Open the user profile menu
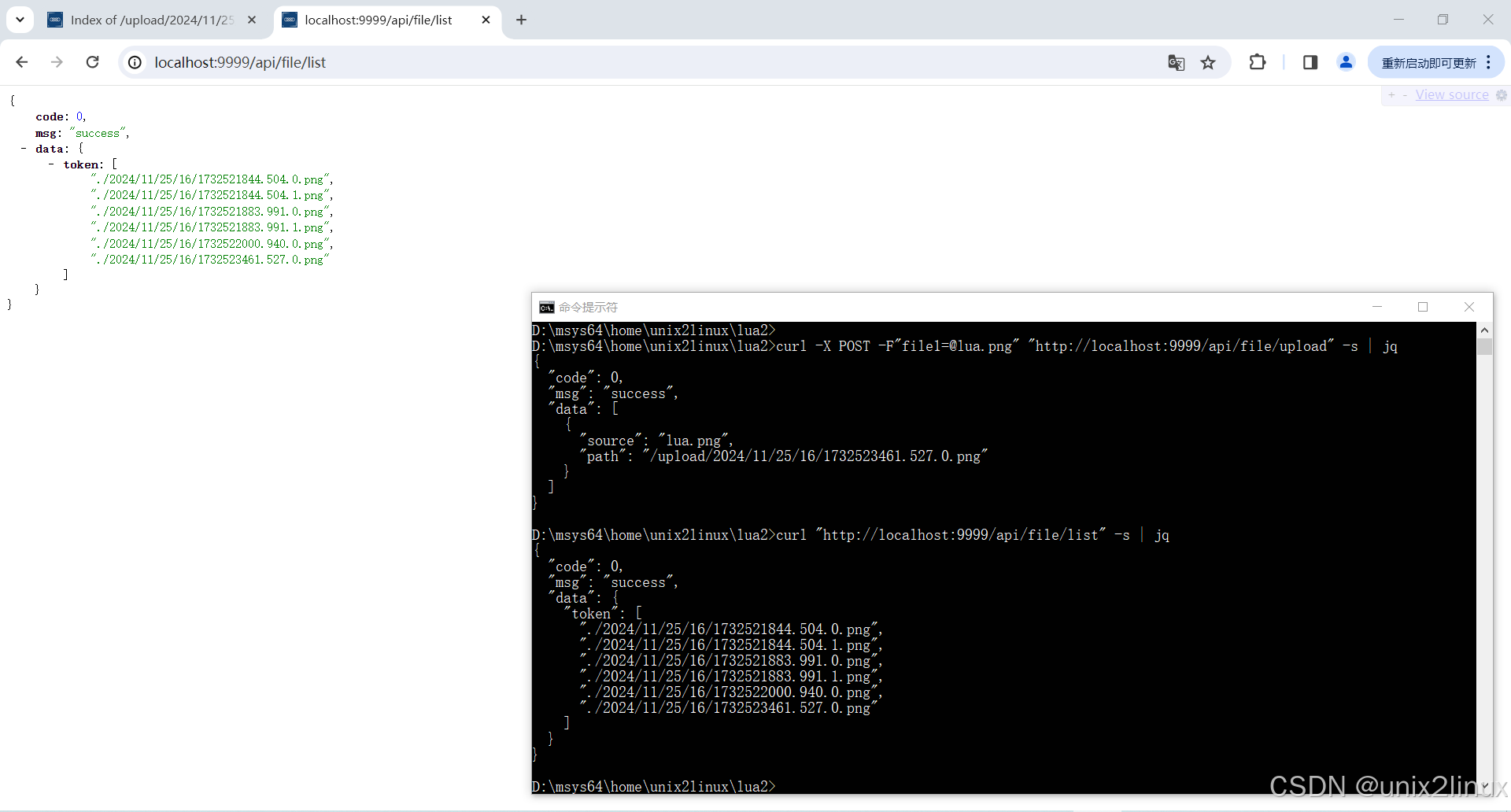Screen dimensions: 1511x812 [1347, 62]
